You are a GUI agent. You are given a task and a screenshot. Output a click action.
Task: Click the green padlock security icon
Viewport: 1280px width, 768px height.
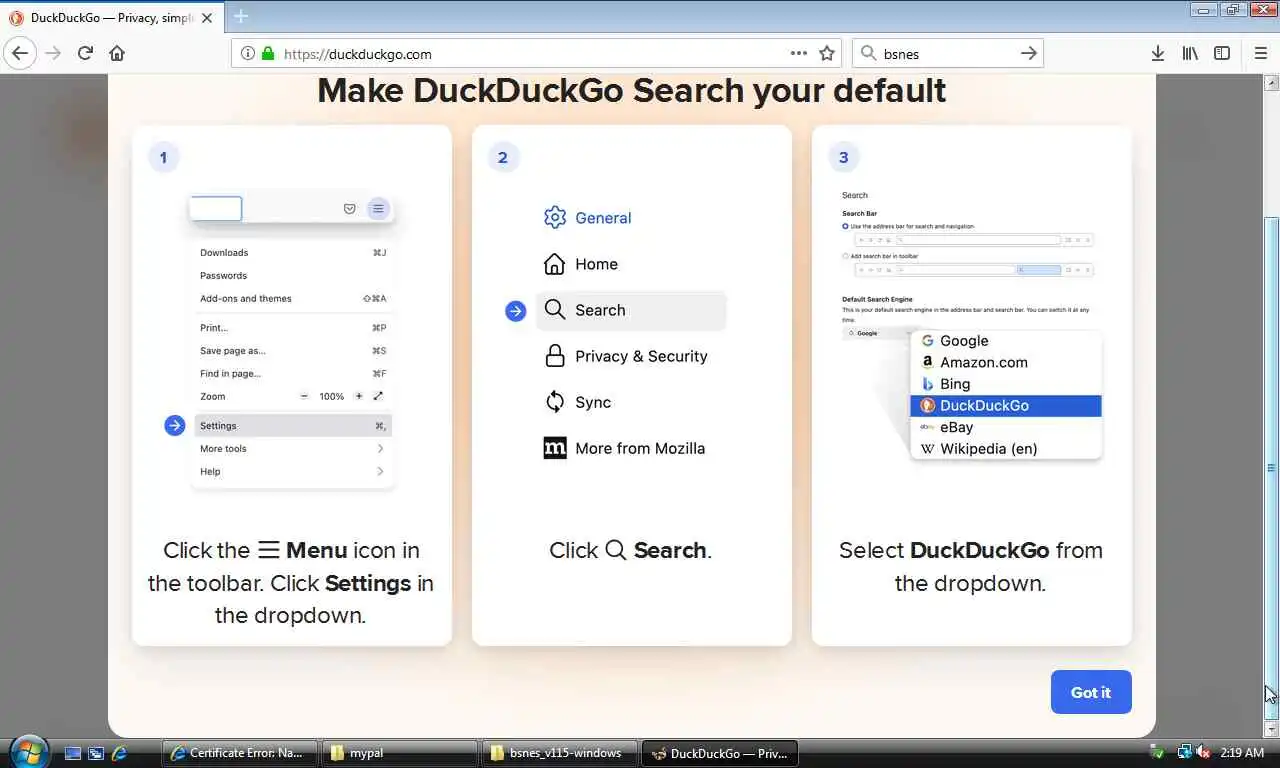point(268,54)
